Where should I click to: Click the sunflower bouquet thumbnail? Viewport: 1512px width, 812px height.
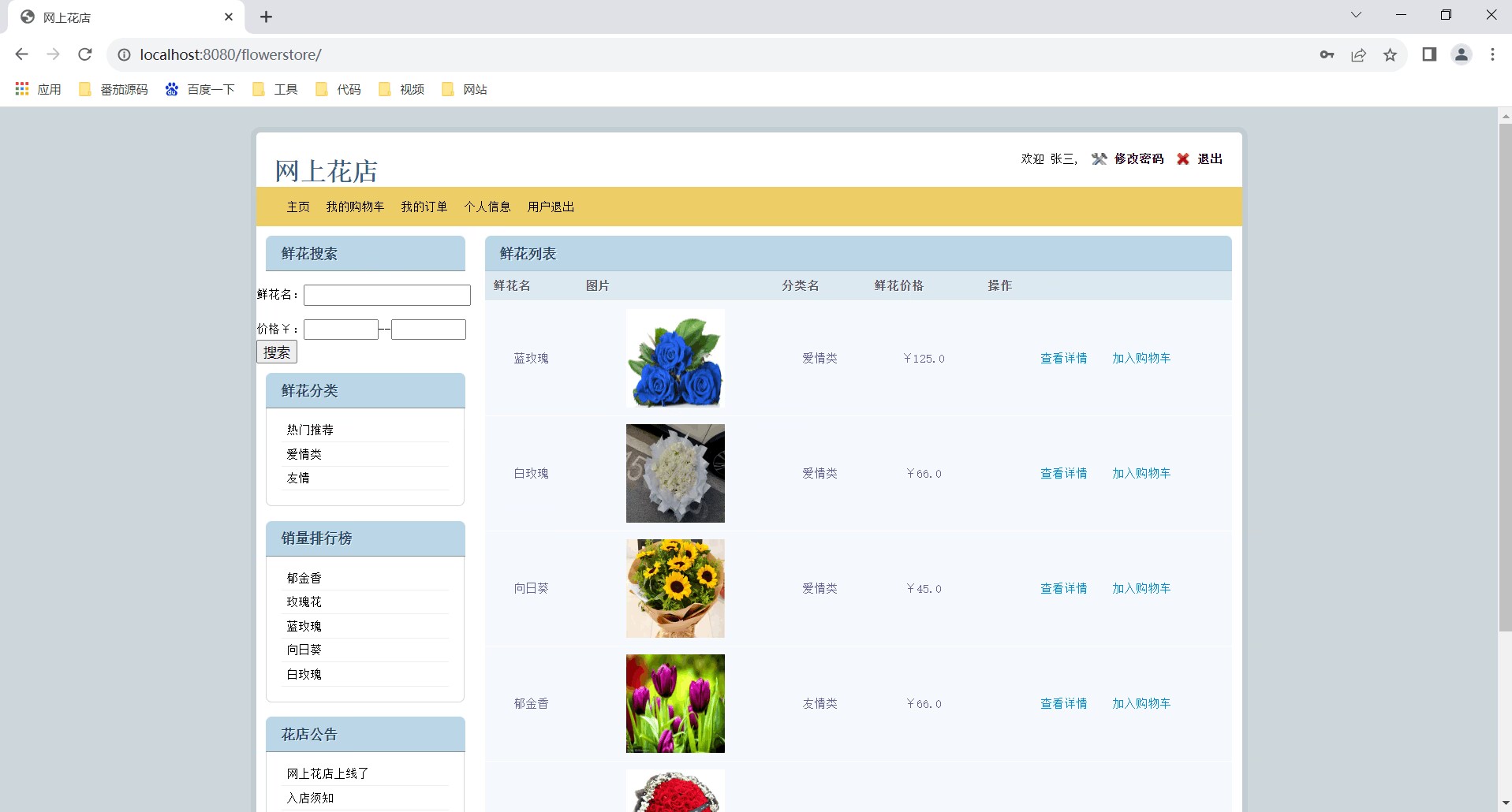[675, 588]
